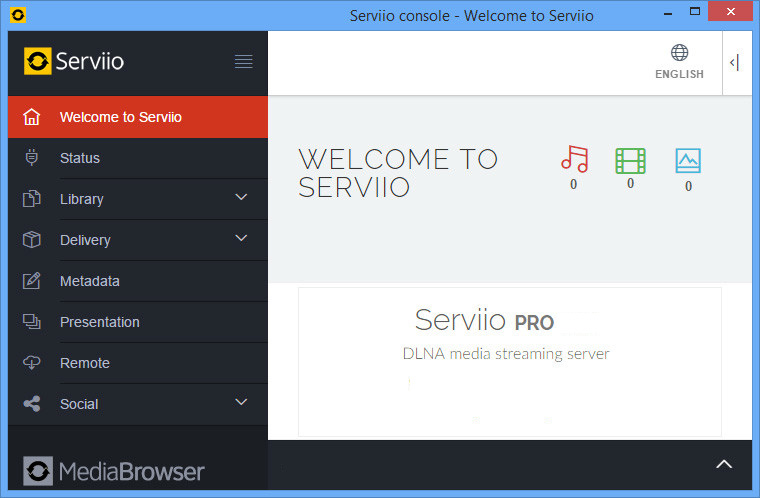Open the Remote settings page
Viewport: 760px width, 498px height.
(138, 363)
